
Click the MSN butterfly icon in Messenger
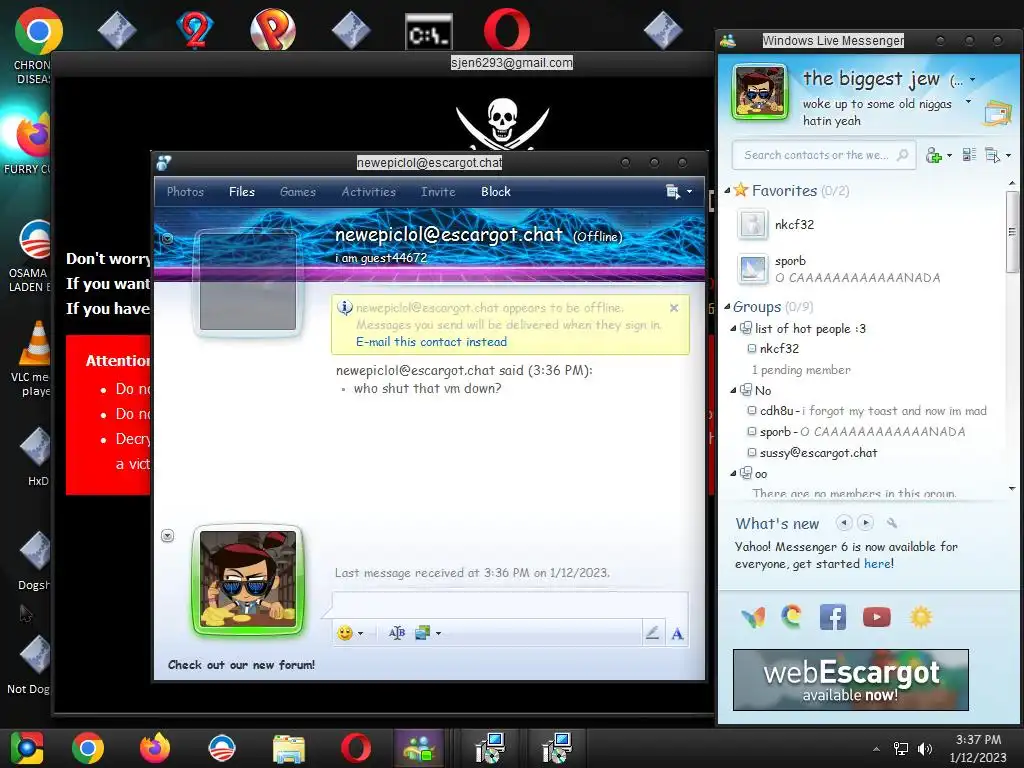(x=753, y=616)
